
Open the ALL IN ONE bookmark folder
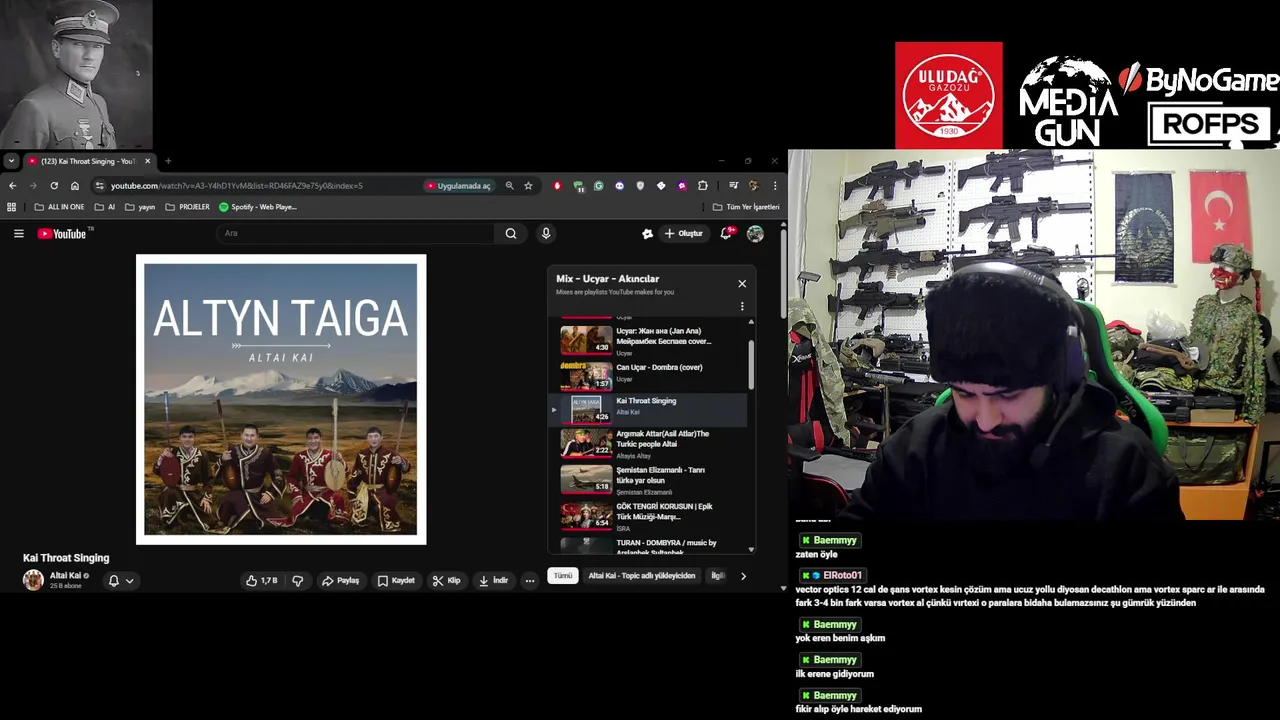[x=59, y=207]
